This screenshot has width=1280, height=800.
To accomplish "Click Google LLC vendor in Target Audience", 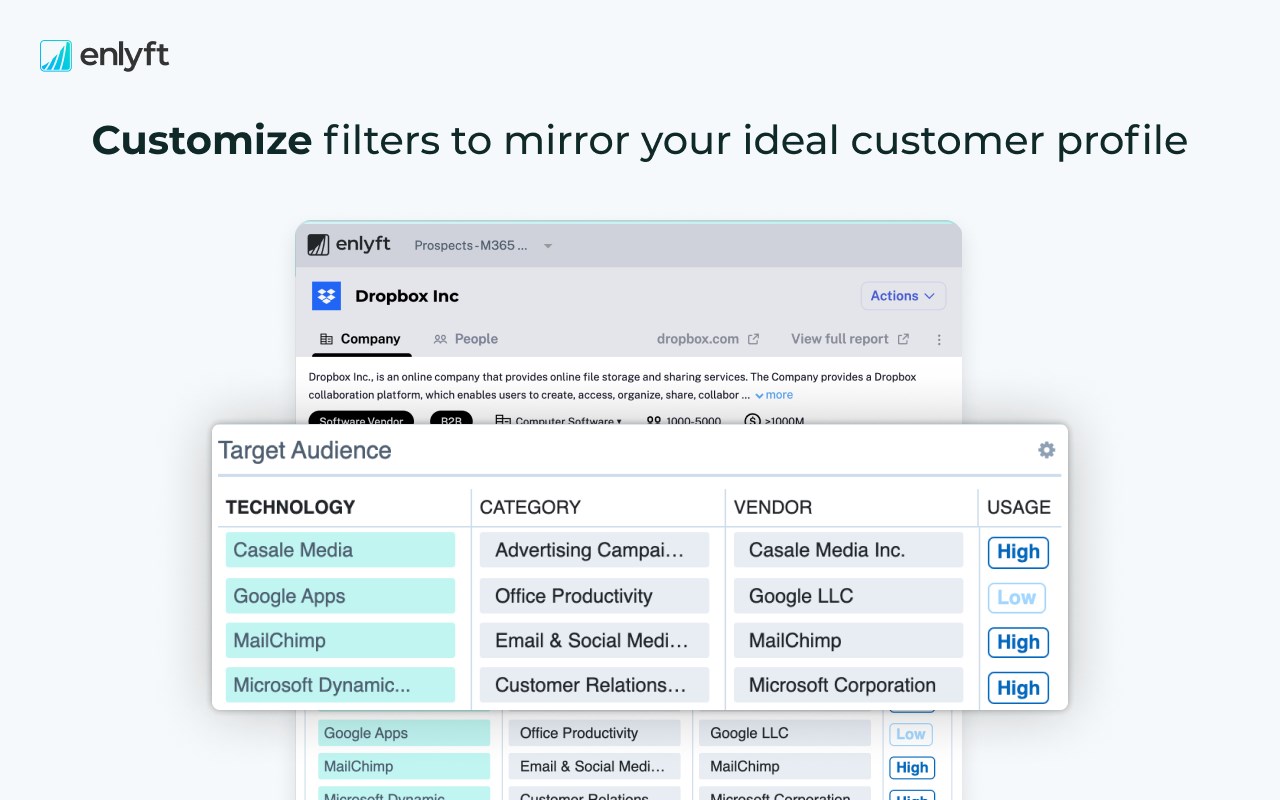I will pos(848,596).
